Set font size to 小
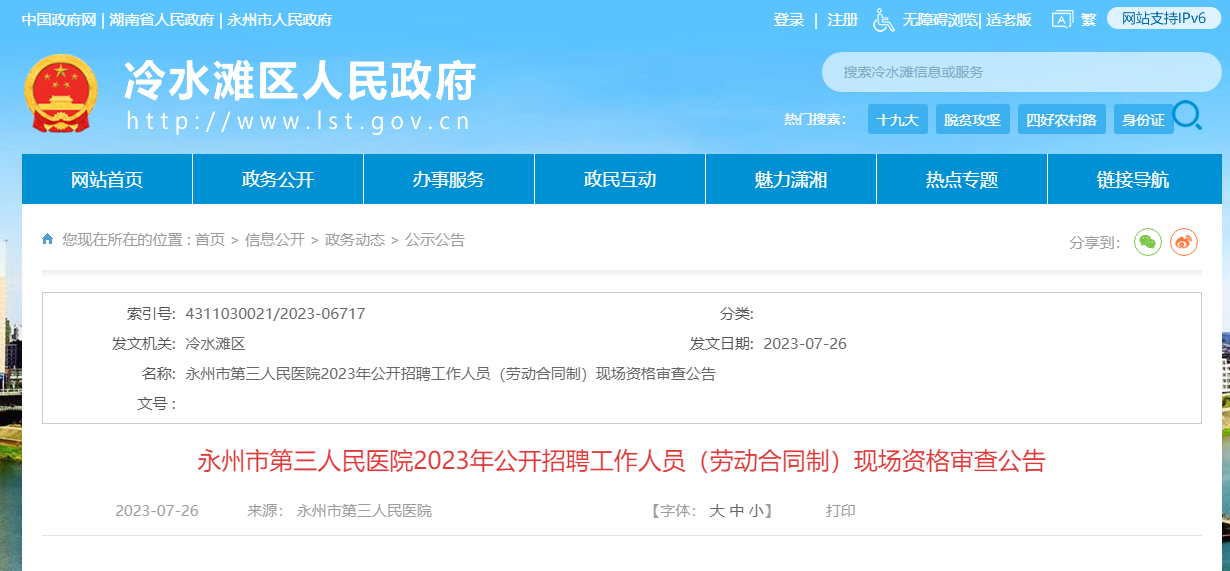 coord(757,511)
